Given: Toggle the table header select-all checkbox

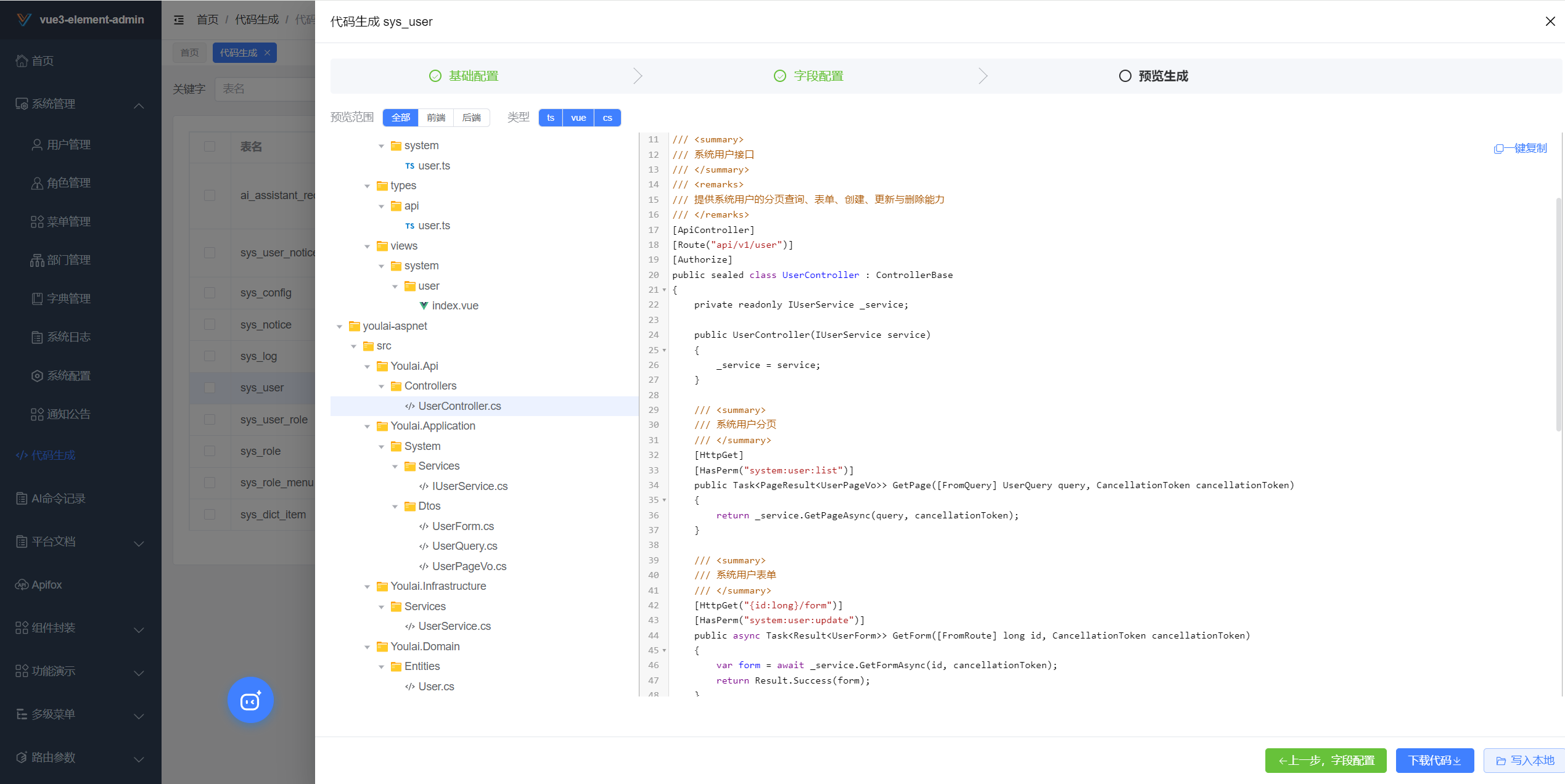Looking at the screenshot, I should pos(210,147).
